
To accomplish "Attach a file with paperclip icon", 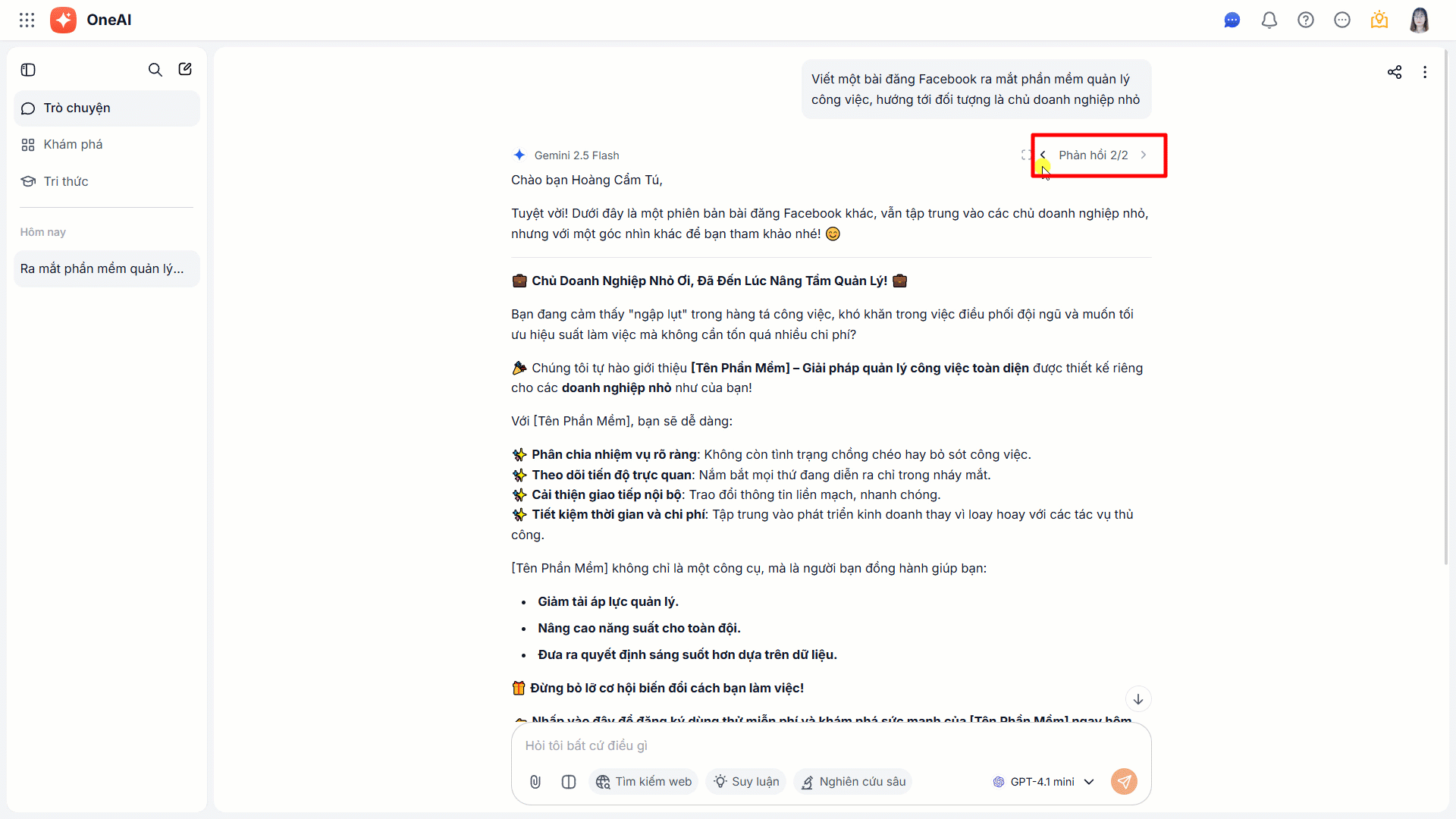I will point(535,782).
